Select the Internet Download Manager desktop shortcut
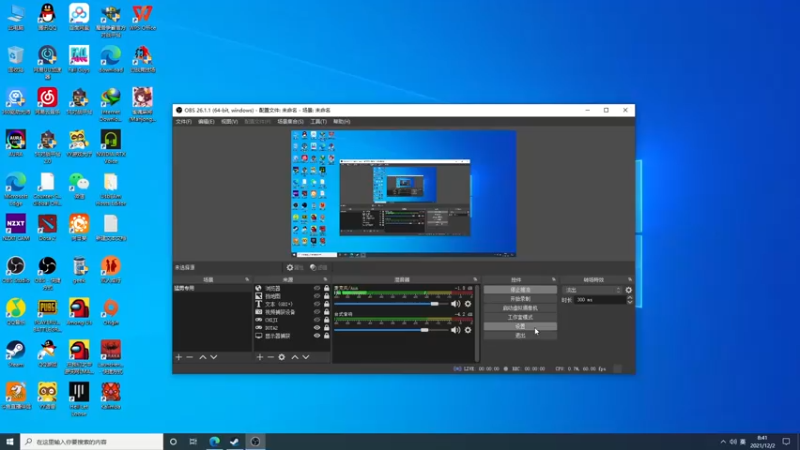Screen dimensions: 800x450 click(x=111, y=105)
